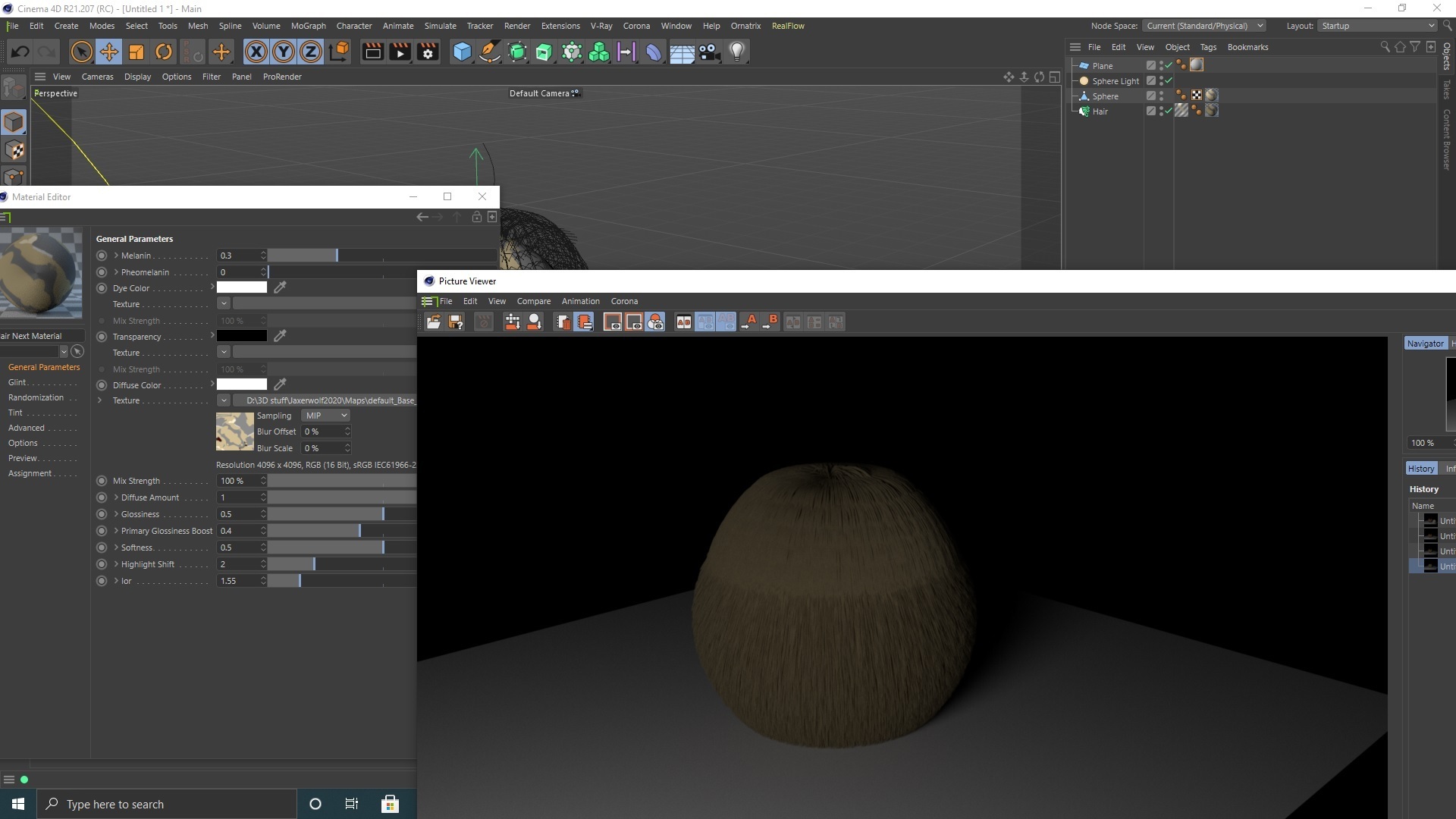The width and height of the screenshot is (1456, 819).
Task: Click the Floor/grid scene object icon
Action: (x=682, y=52)
